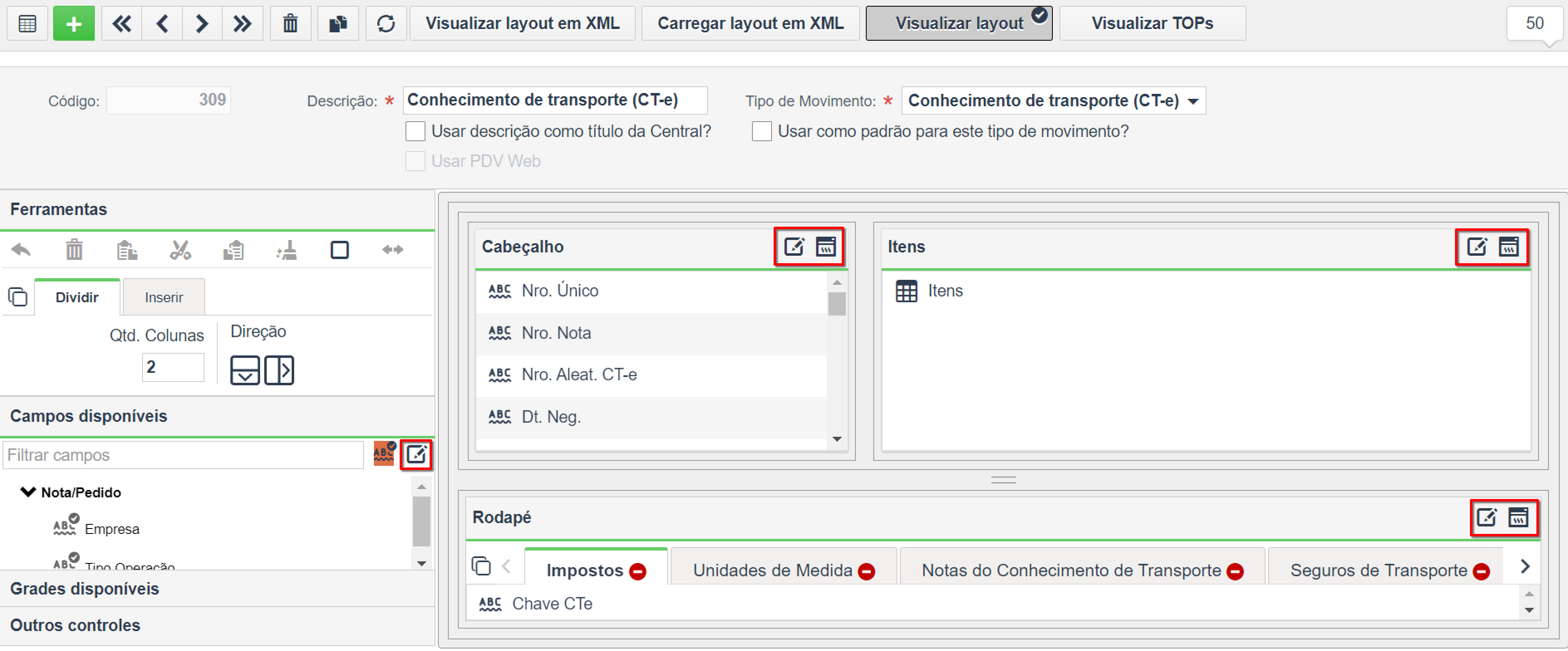Open the Unidades de Medida tab
The image size is (1568, 651).
[772, 570]
